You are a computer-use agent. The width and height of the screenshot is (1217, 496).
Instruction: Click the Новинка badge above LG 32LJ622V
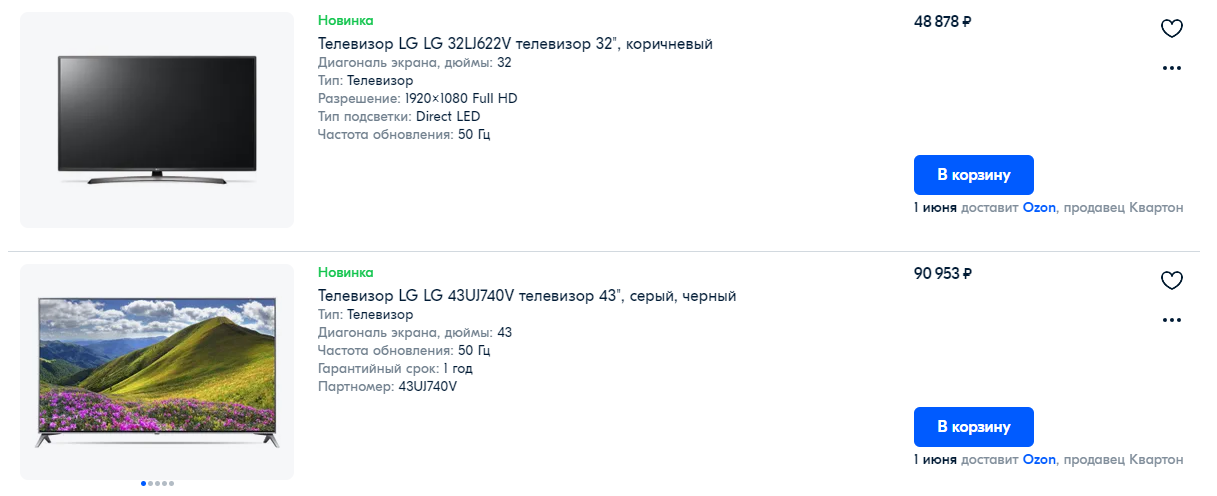(346, 20)
